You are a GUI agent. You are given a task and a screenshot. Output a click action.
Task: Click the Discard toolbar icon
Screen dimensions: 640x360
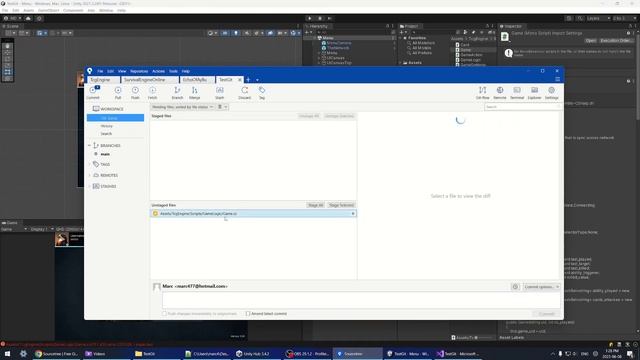pyautogui.click(x=244, y=92)
